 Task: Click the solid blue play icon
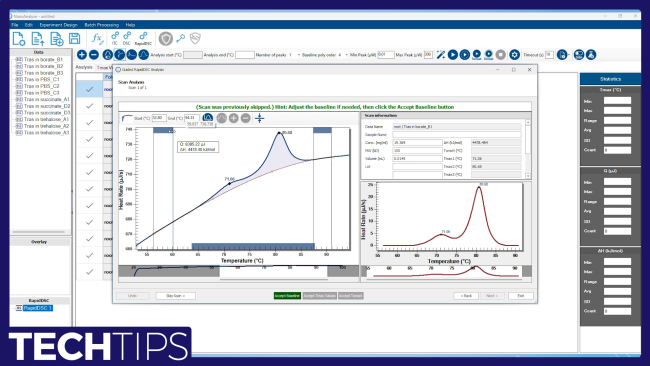(x=453, y=54)
